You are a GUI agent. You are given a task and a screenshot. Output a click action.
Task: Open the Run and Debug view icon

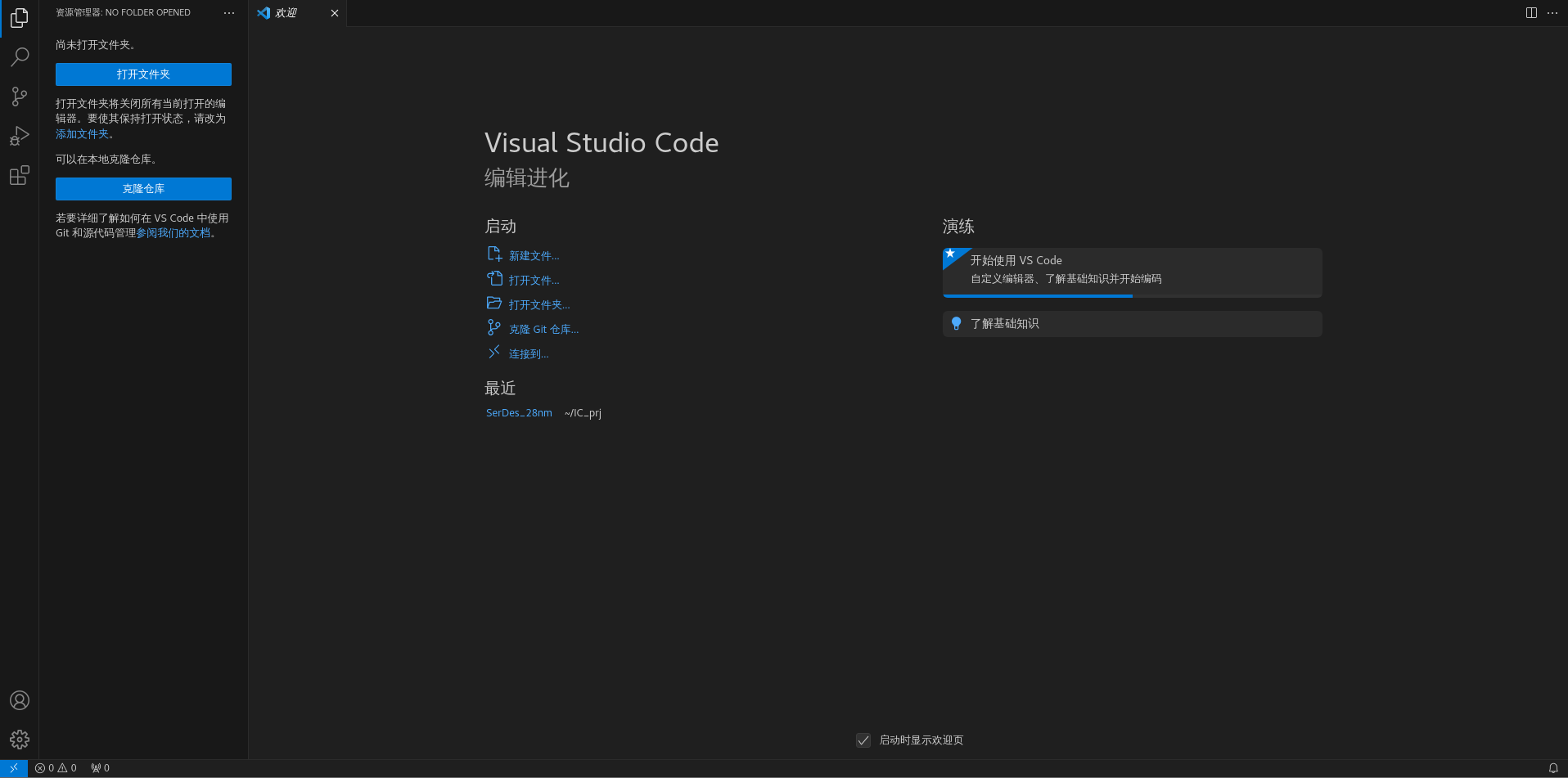pos(20,136)
